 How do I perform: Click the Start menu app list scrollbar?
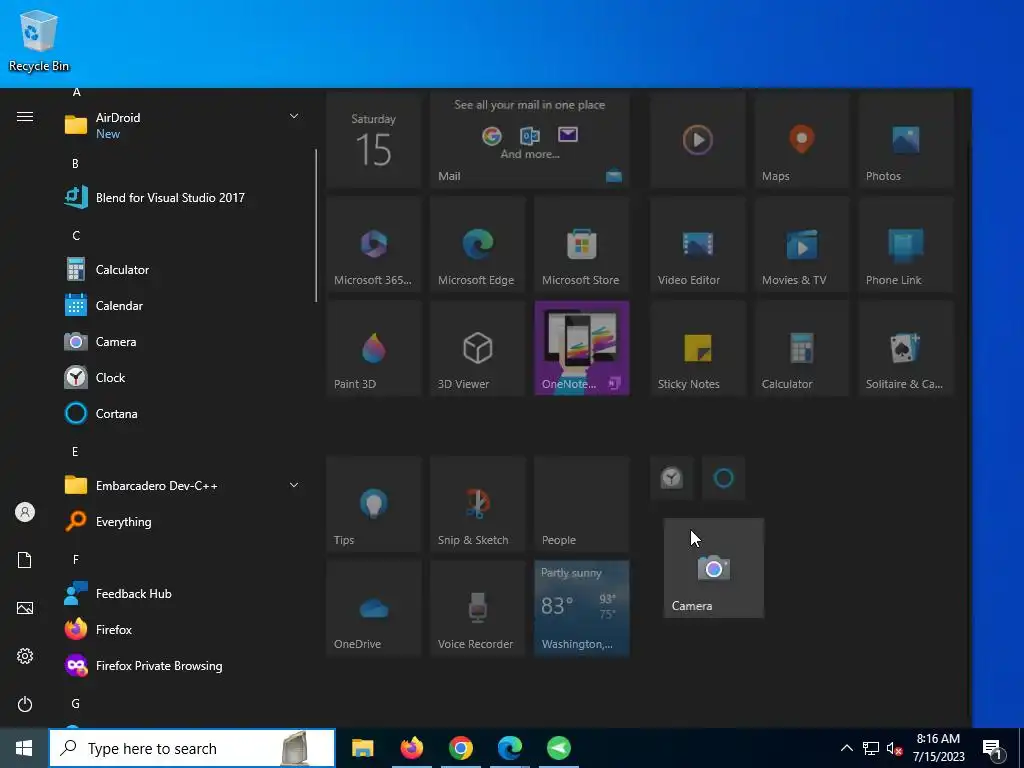click(316, 225)
